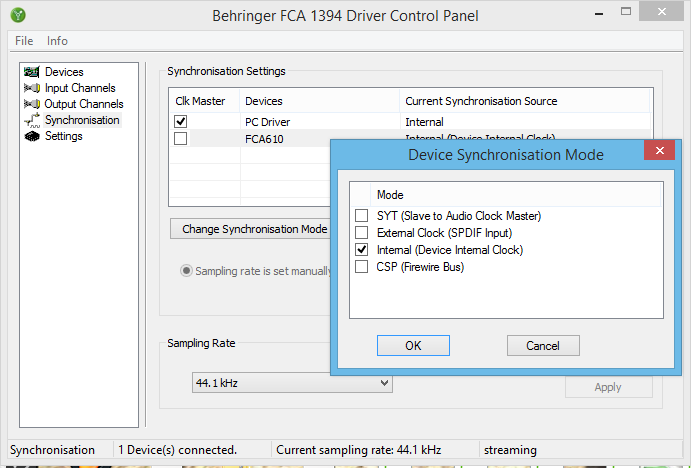The image size is (691, 468).
Task: Click 'Synchronisation' status bar entry
Action: pyautogui.click(x=52, y=450)
